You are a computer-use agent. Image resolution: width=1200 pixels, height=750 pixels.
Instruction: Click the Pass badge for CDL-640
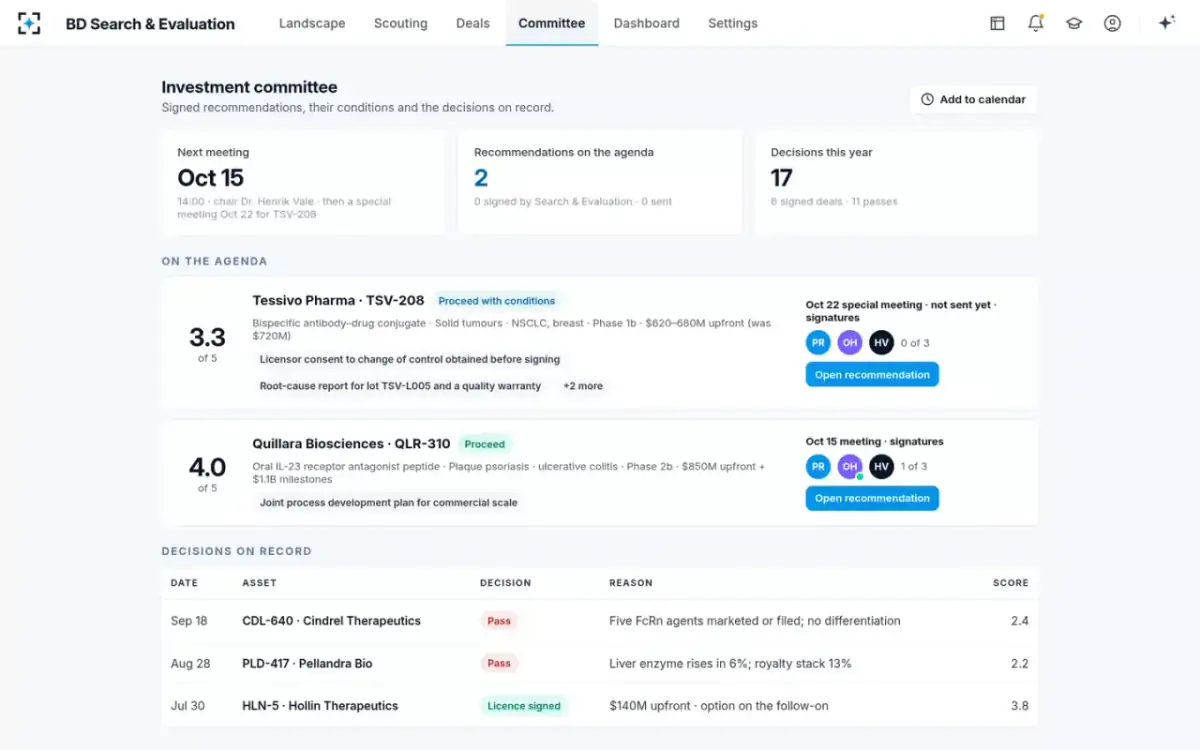[x=499, y=621]
